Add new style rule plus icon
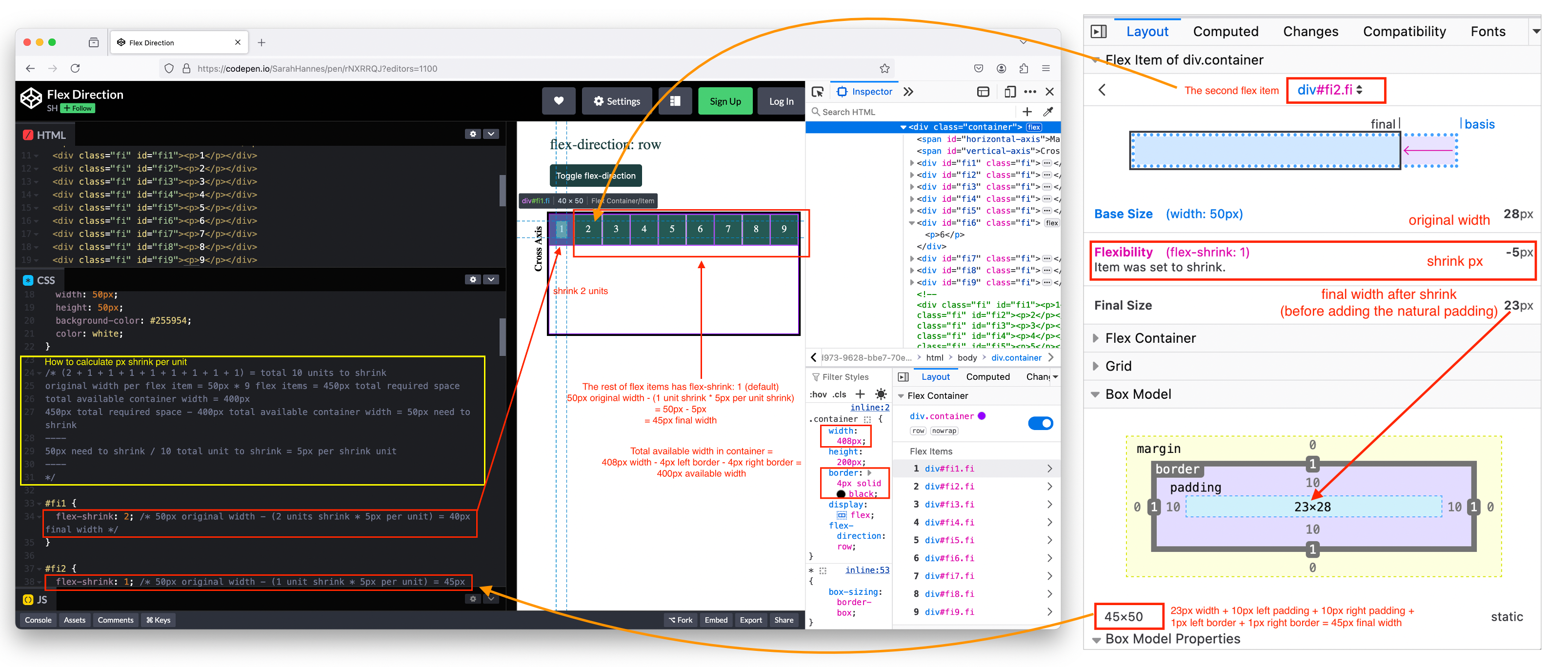 tap(860, 394)
